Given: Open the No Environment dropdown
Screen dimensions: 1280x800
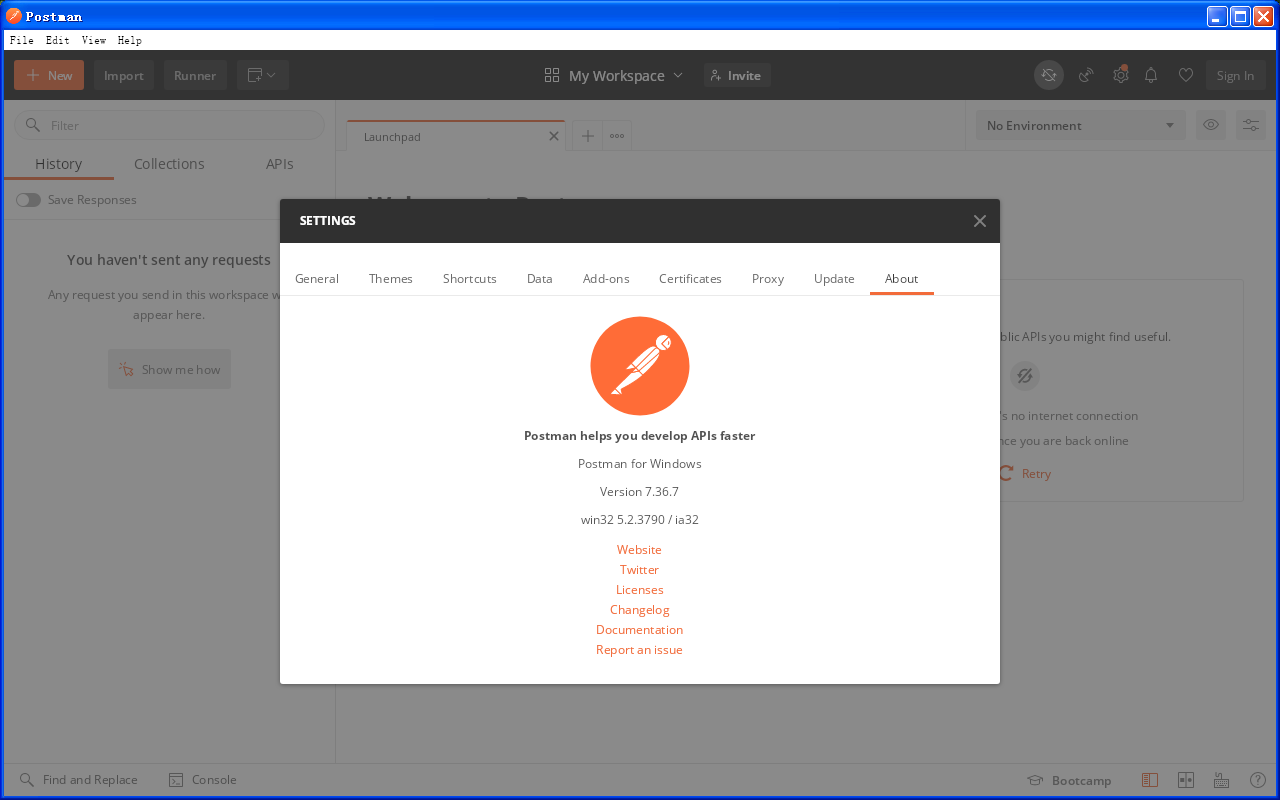Looking at the screenshot, I should [1080, 125].
